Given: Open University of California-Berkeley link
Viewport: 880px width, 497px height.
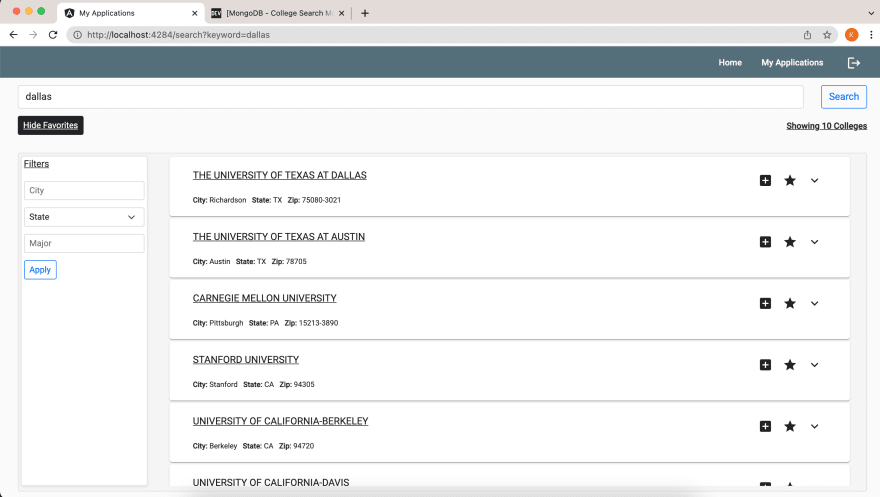Looking at the screenshot, I should click(280, 421).
